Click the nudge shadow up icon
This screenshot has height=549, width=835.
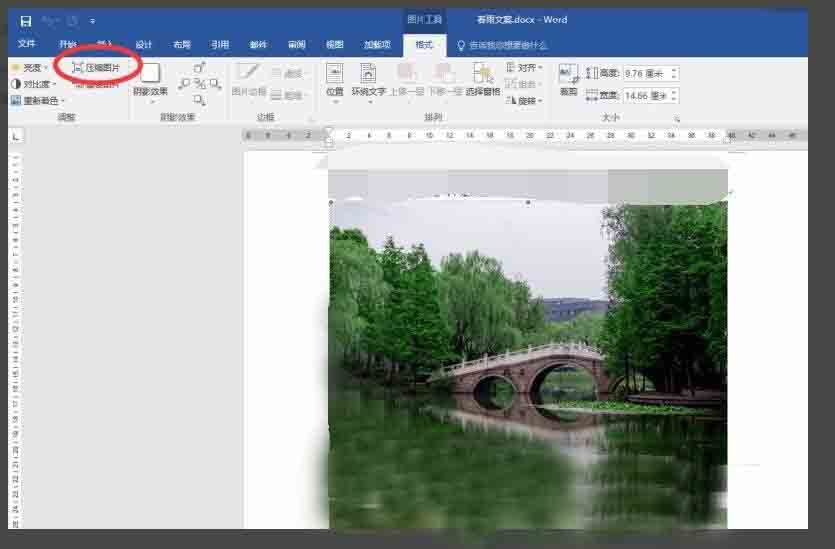point(199,68)
